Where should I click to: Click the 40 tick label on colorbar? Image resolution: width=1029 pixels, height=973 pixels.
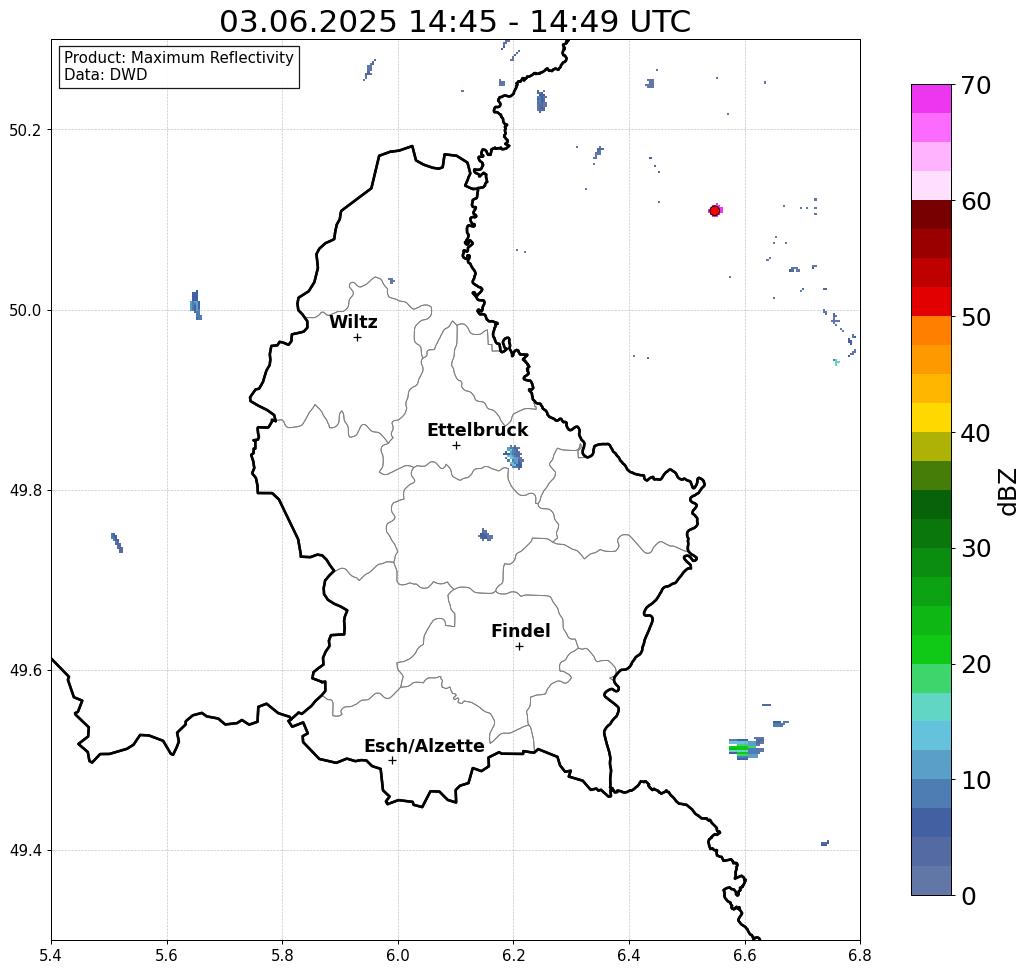976,433
